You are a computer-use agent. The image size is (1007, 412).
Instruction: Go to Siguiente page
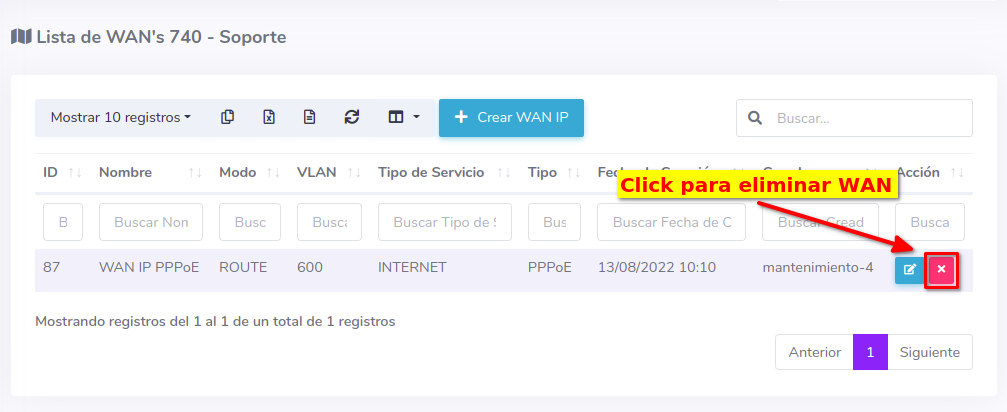[x=929, y=352]
